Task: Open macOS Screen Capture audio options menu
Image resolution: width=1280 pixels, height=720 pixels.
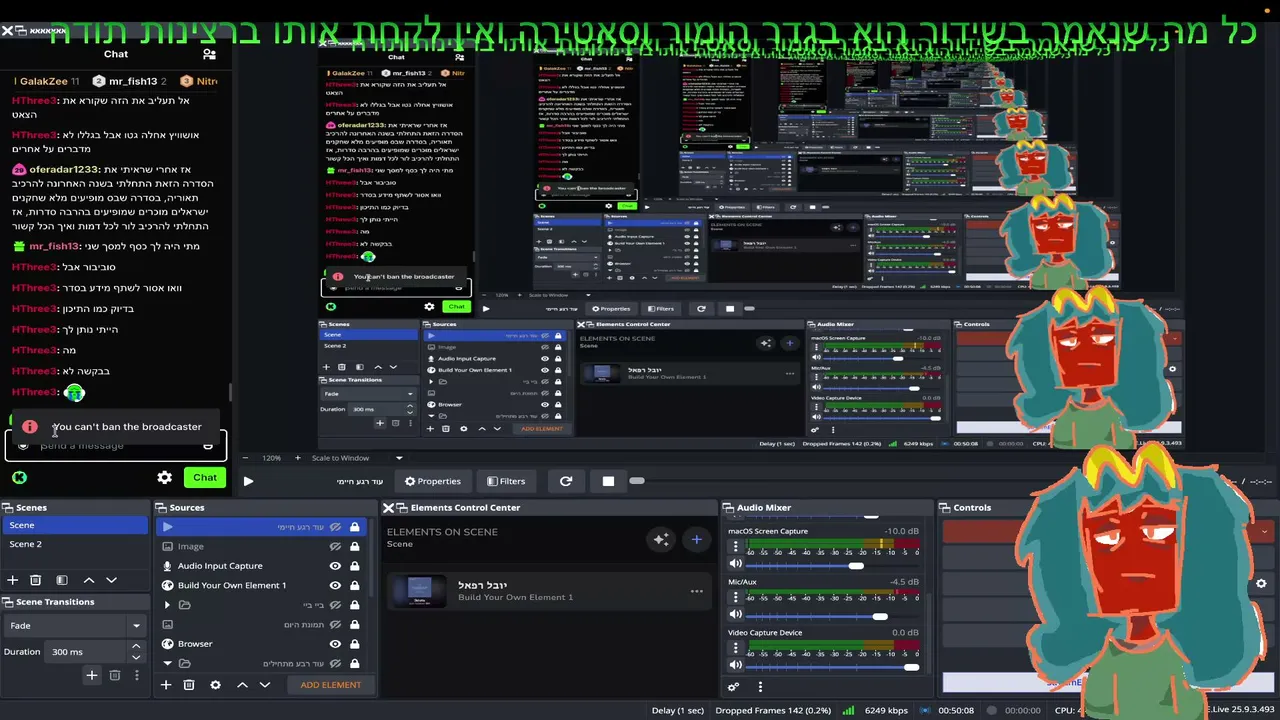Action: [736, 547]
